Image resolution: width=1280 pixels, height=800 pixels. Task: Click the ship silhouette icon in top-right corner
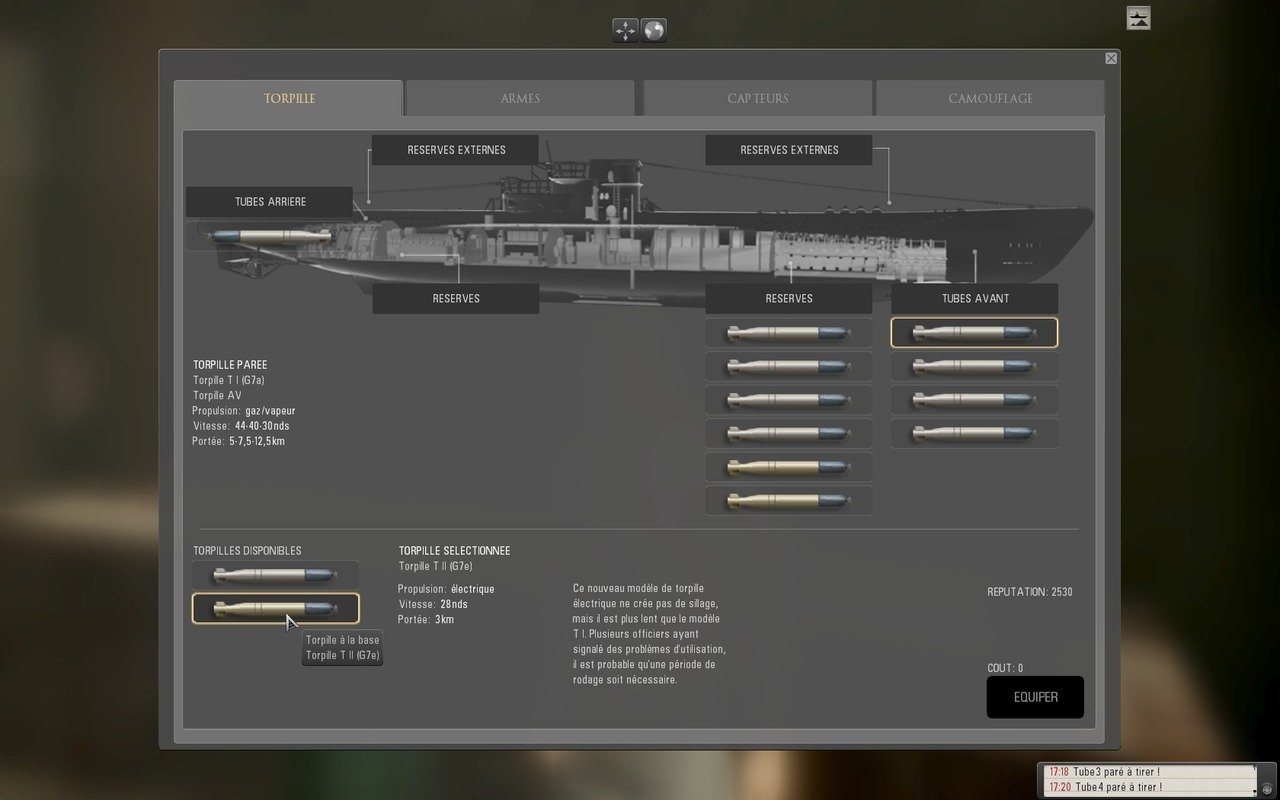1138,18
